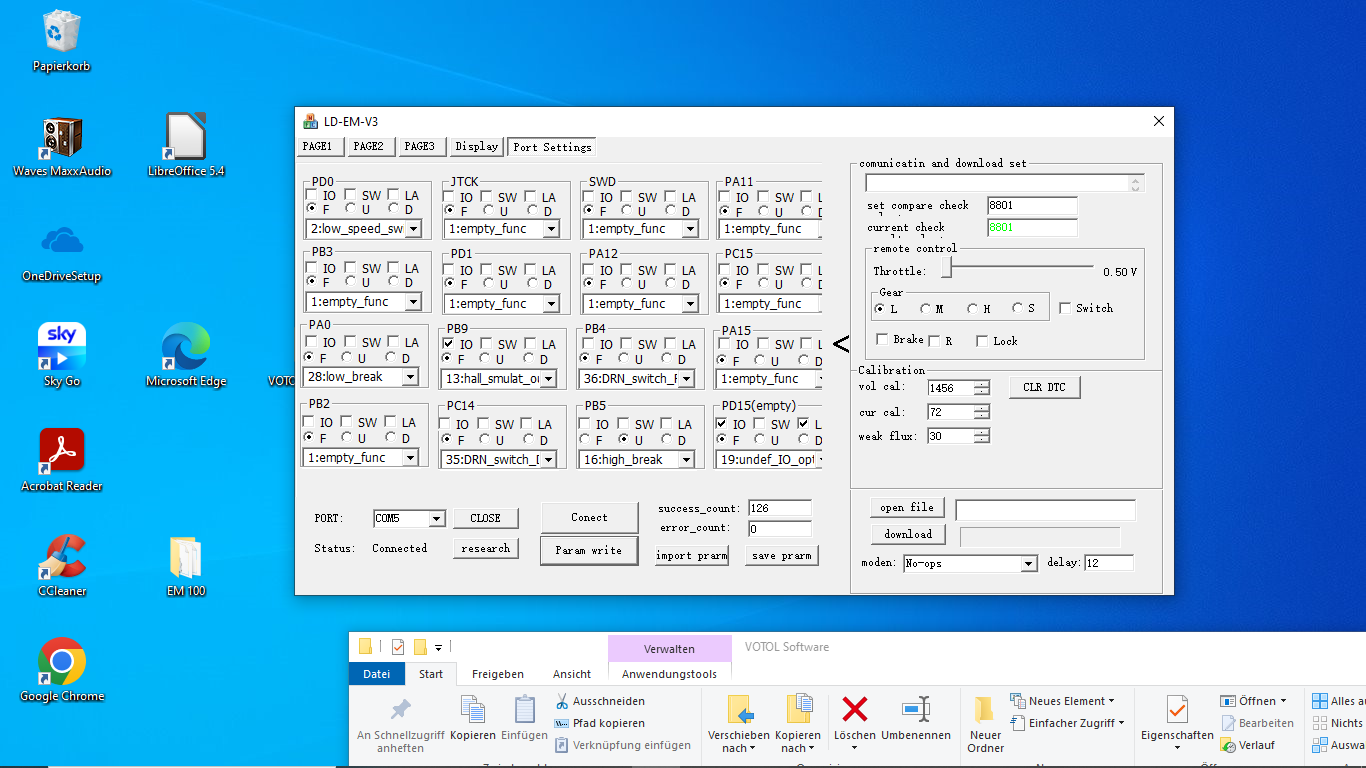
Task: Open the Waves MaxxAudio desktop shortcut
Action: click(62, 139)
